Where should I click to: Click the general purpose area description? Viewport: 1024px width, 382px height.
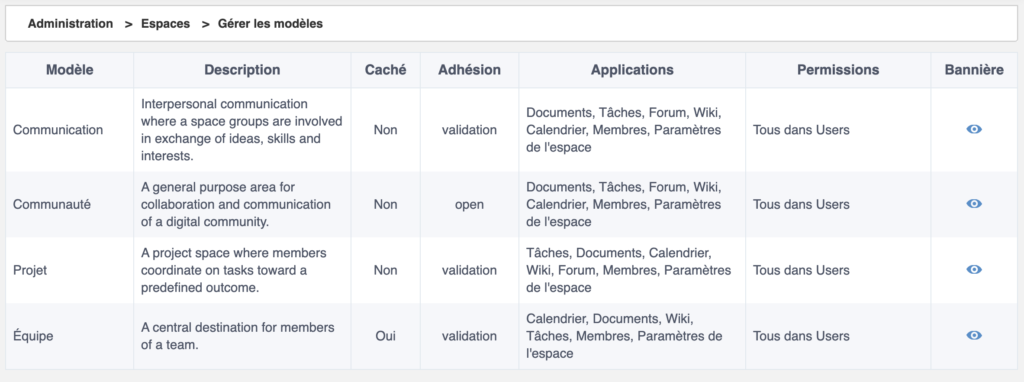click(236, 204)
